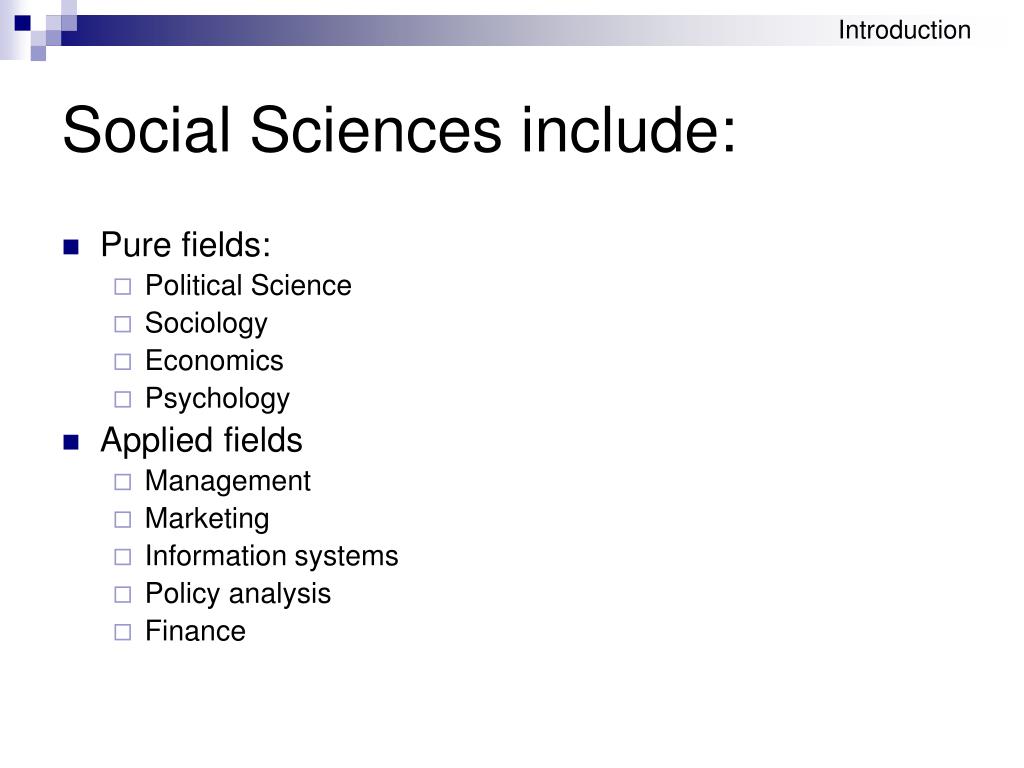This screenshot has width=1024, height=768.
Task: Click the Introduction header label
Action: click(904, 30)
